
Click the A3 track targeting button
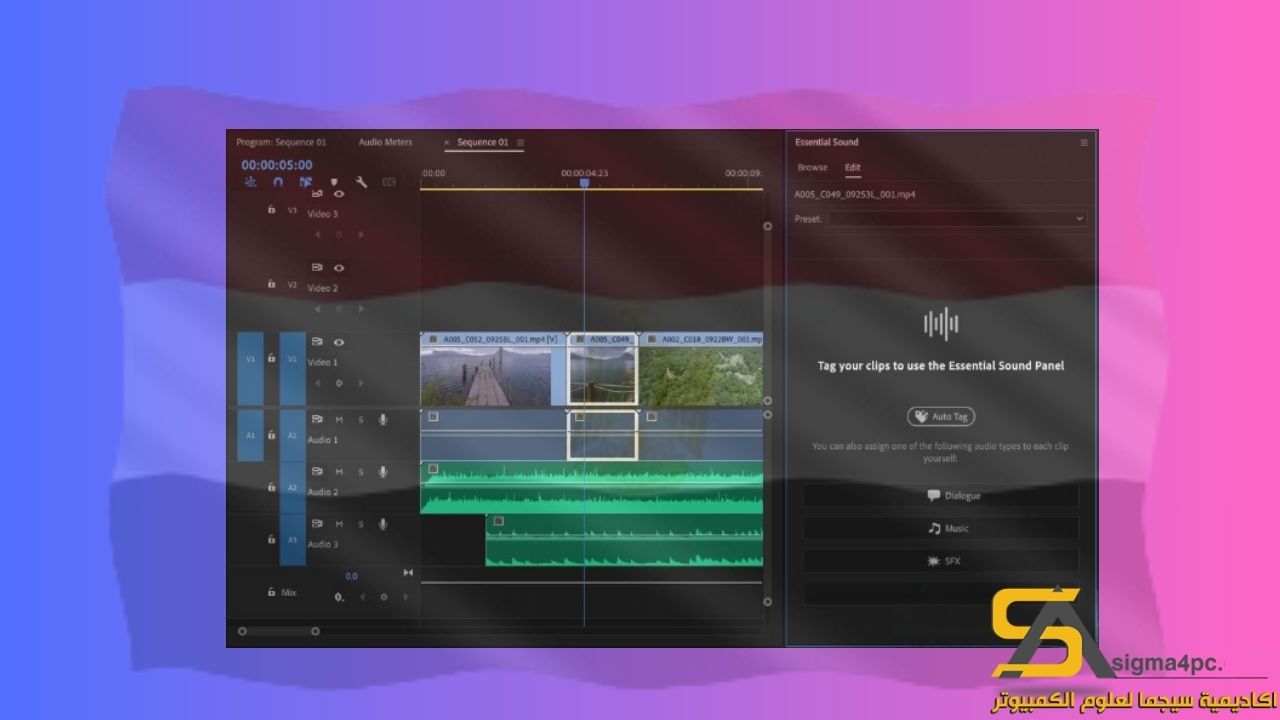click(293, 540)
